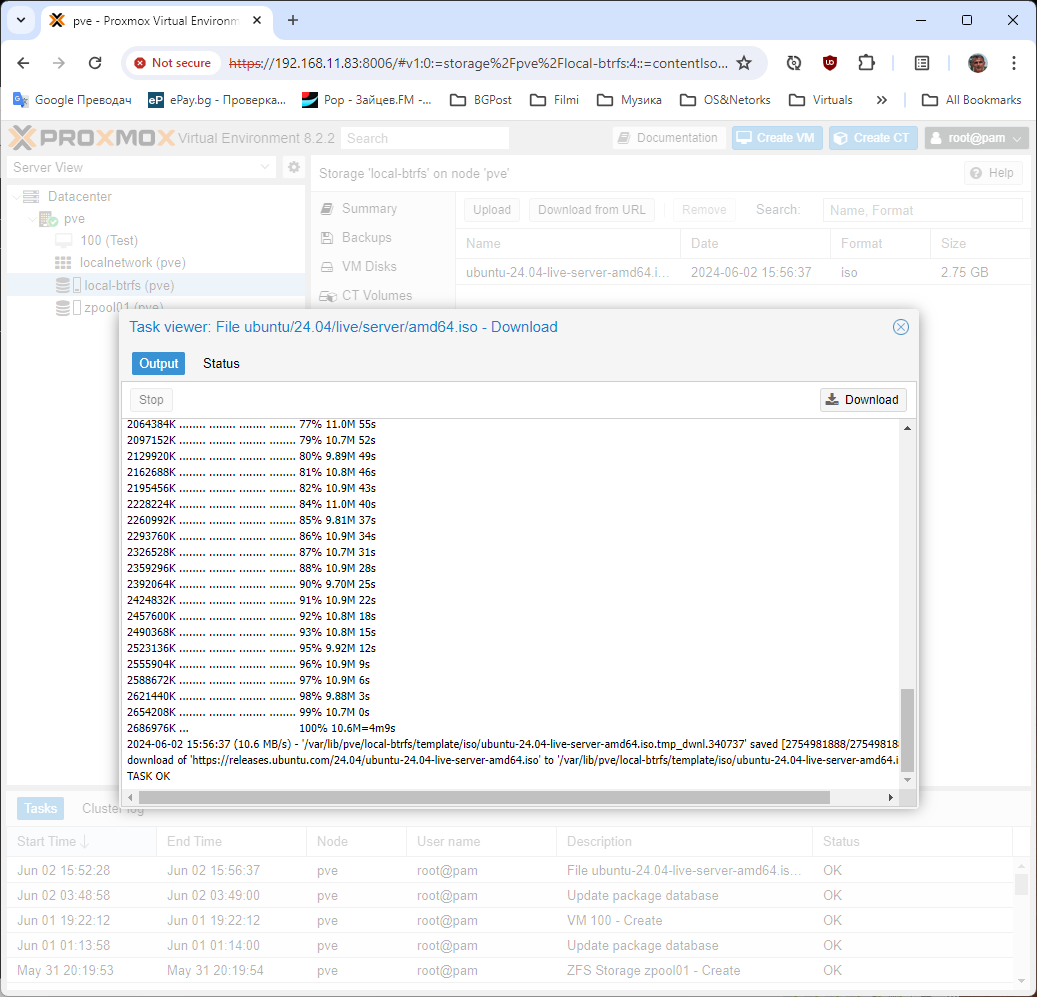This screenshot has height=997, width=1037.
Task: Open the All Bookmarks folder
Action: (972, 100)
